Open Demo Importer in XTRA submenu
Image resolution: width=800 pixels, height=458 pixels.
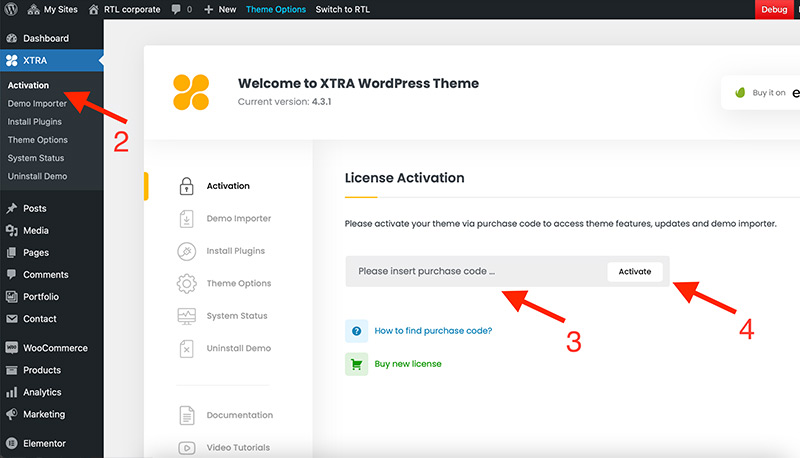[x=37, y=104]
